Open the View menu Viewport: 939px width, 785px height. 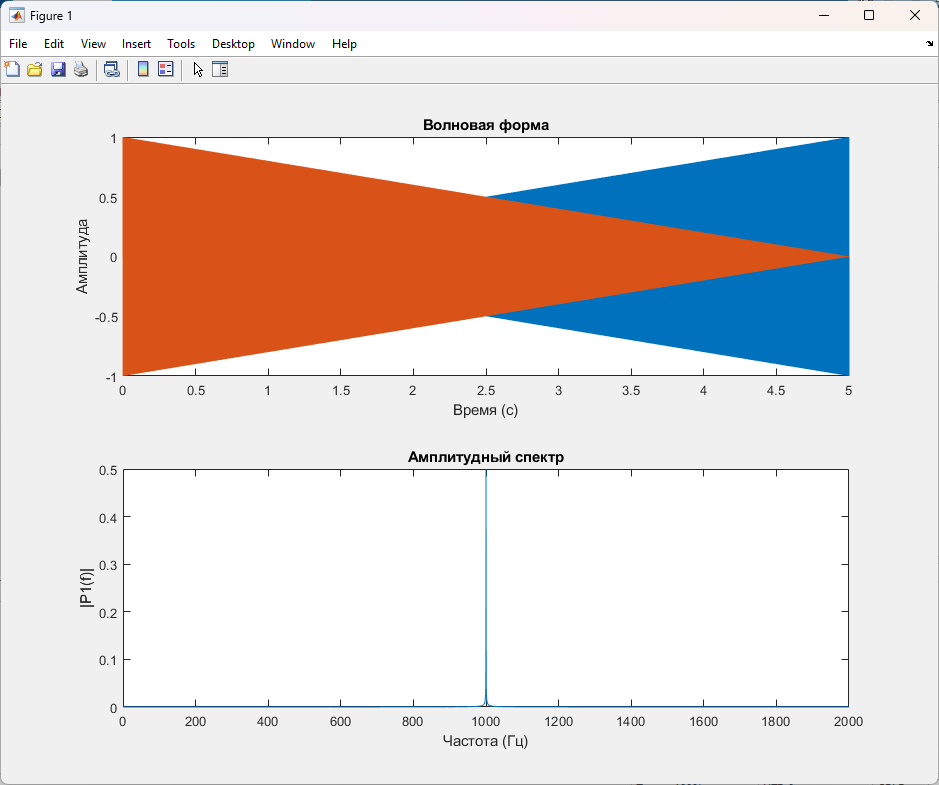[x=93, y=44]
